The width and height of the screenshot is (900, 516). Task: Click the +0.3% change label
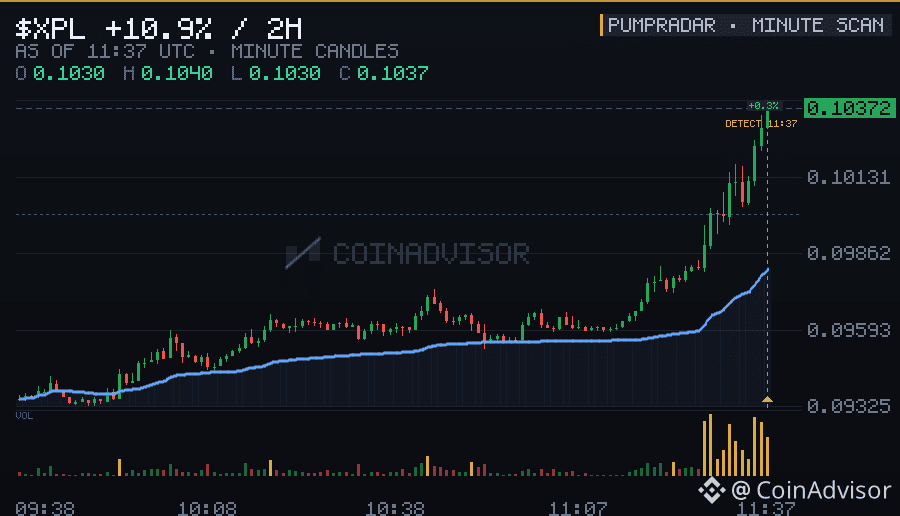[763, 106]
